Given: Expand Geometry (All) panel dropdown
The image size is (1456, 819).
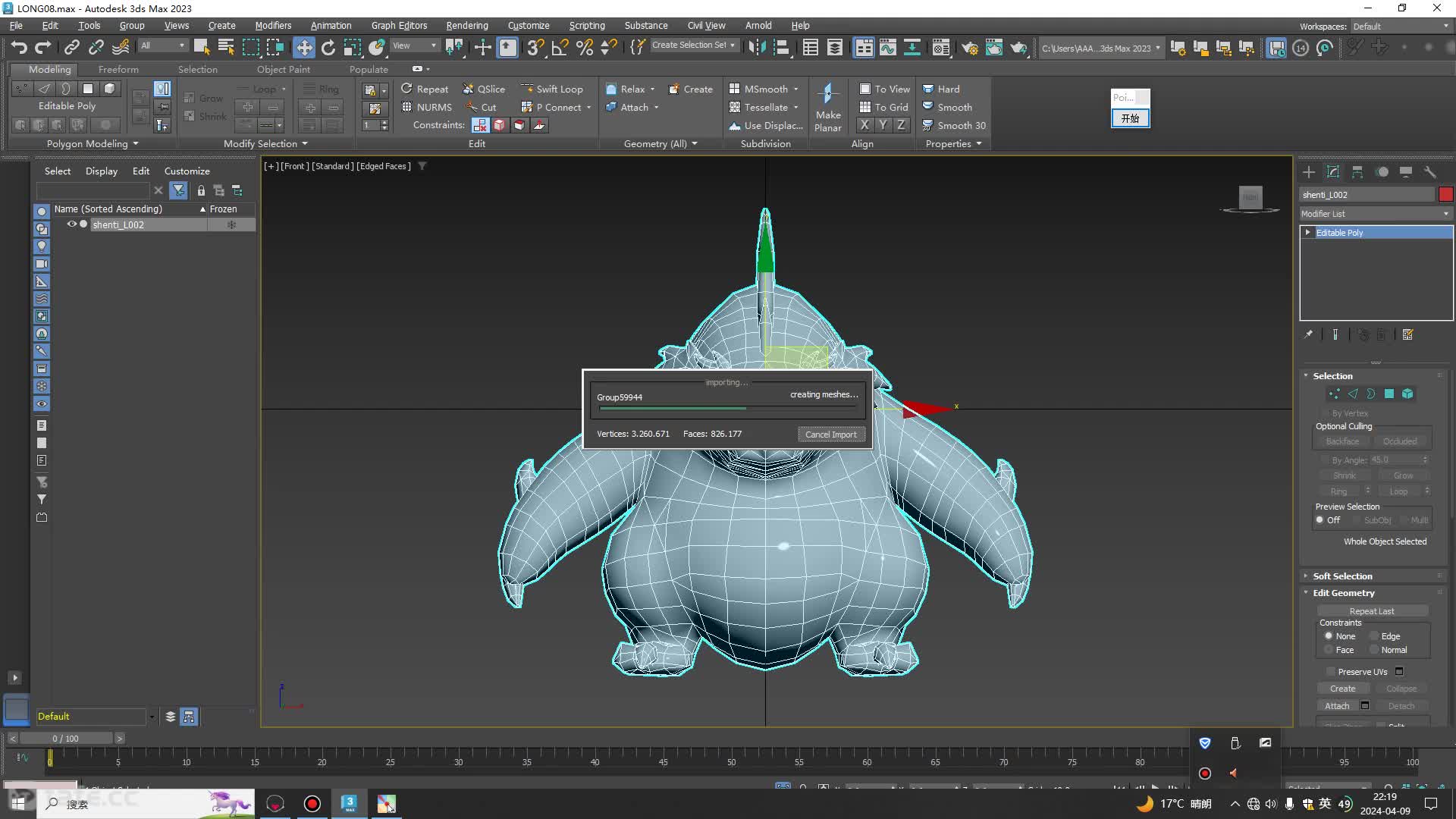Looking at the screenshot, I should pyautogui.click(x=661, y=143).
